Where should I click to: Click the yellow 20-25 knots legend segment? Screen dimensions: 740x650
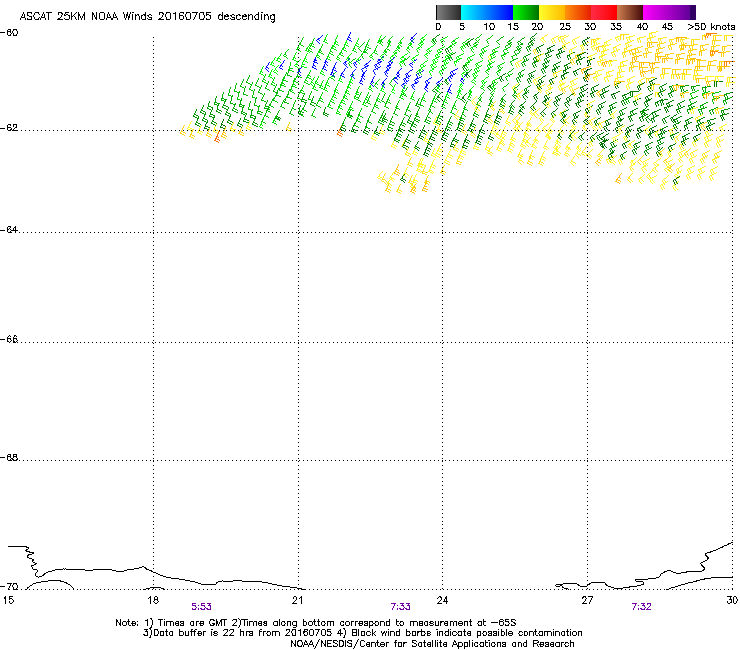(x=552, y=12)
